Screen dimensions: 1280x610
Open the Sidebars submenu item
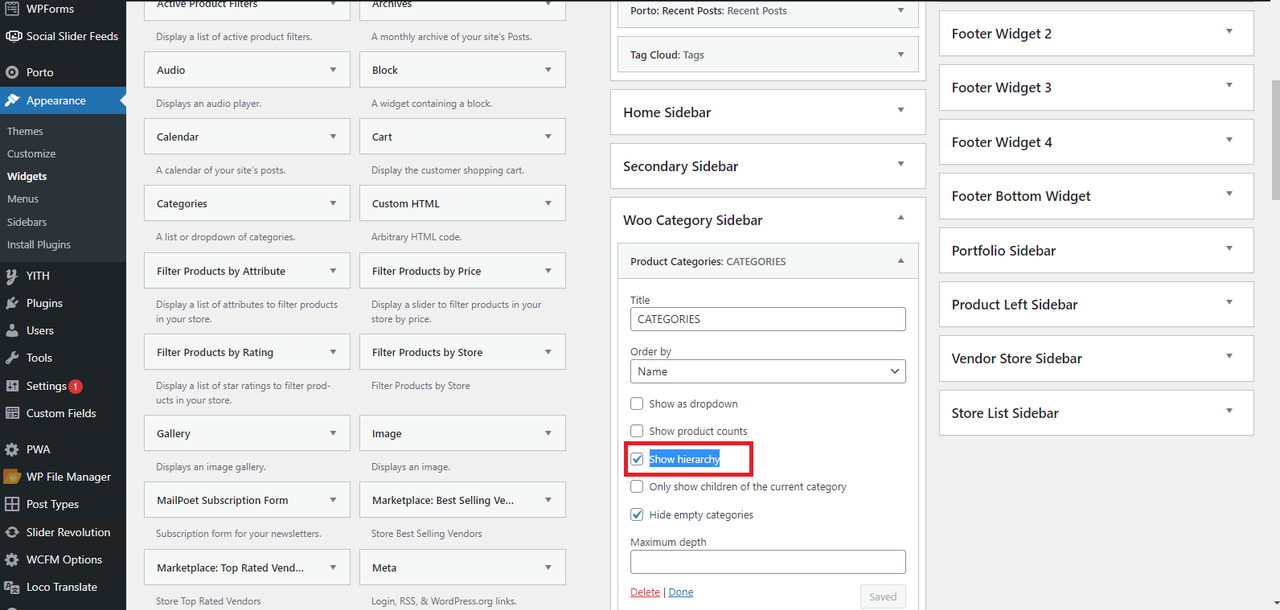point(27,222)
